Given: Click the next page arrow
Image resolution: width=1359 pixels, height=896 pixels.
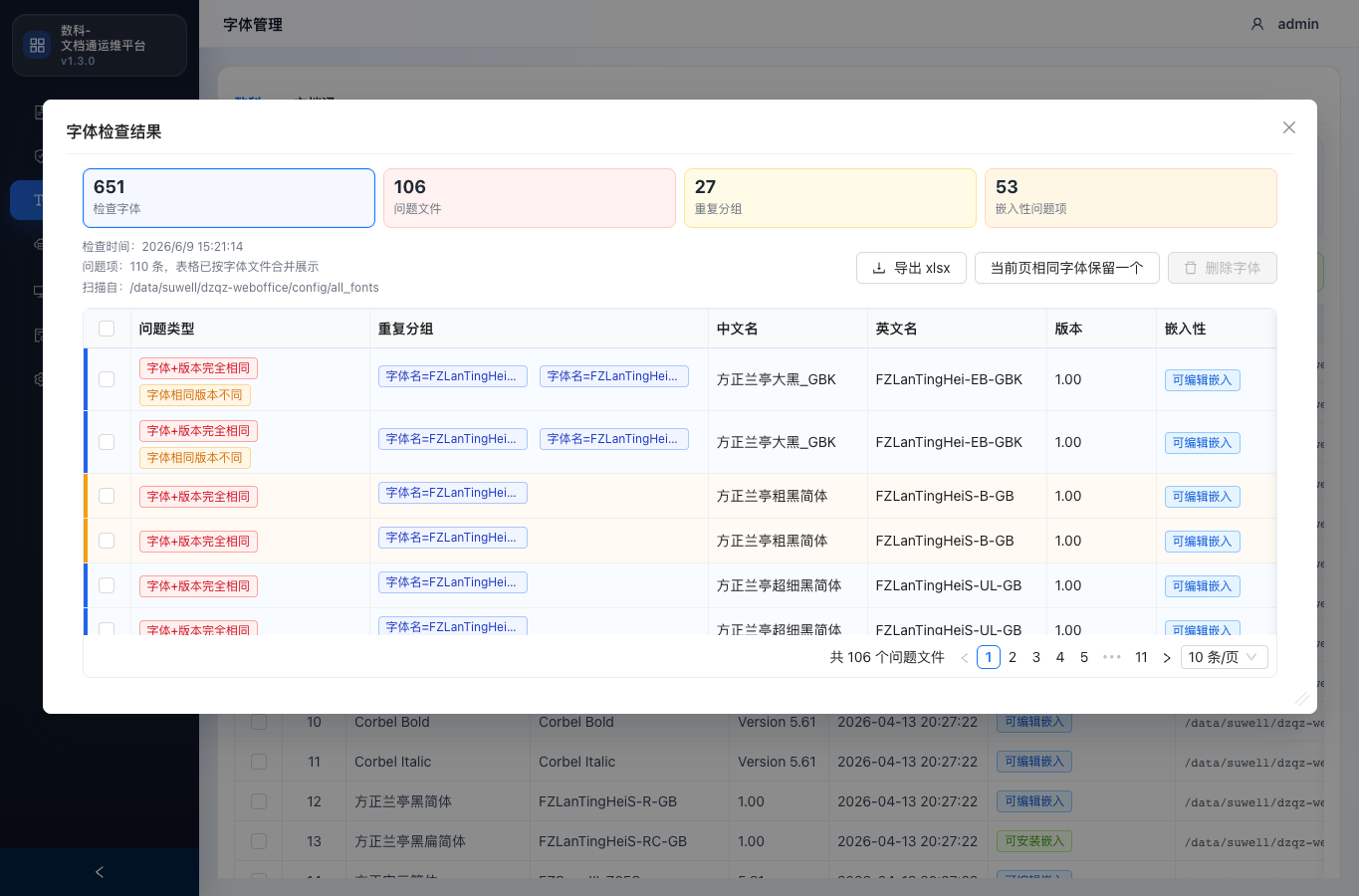Looking at the screenshot, I should point(1167,657).
